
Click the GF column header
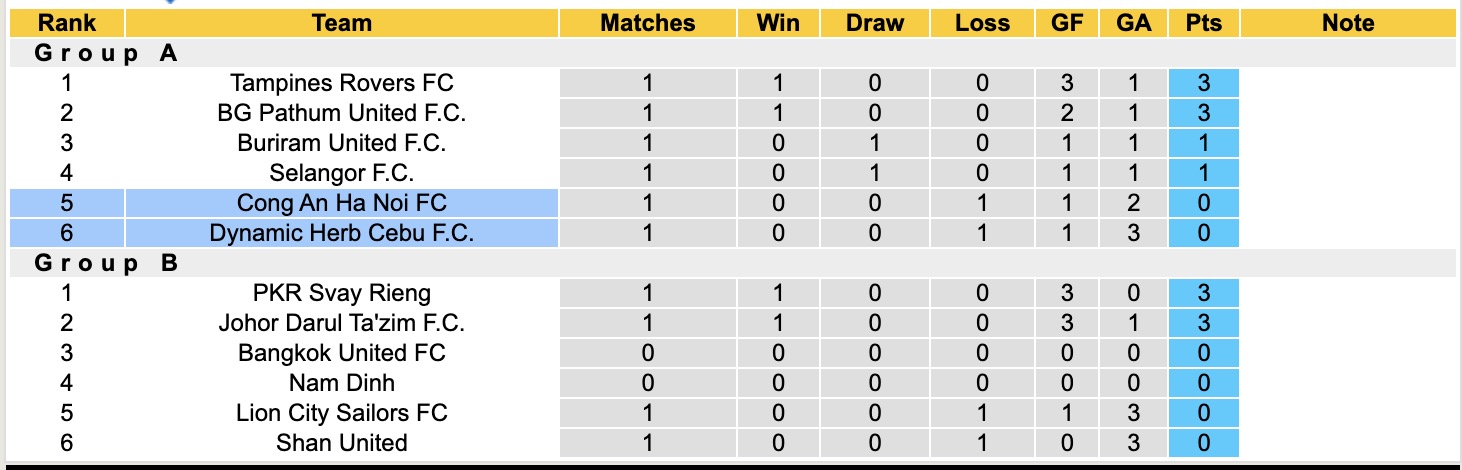1068,23
